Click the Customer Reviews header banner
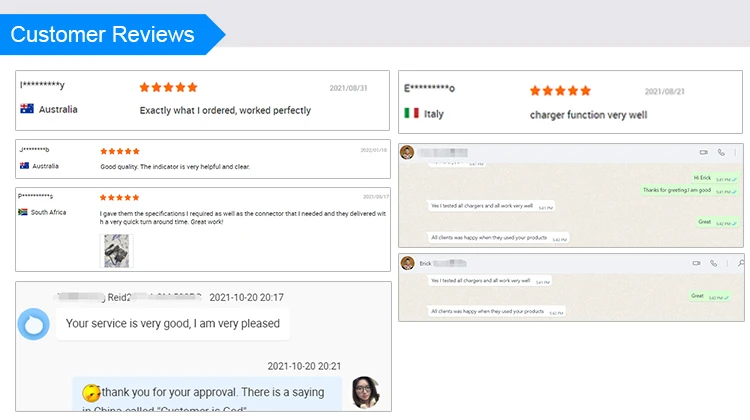Screen dimensions: 750x420 [112, 34]
